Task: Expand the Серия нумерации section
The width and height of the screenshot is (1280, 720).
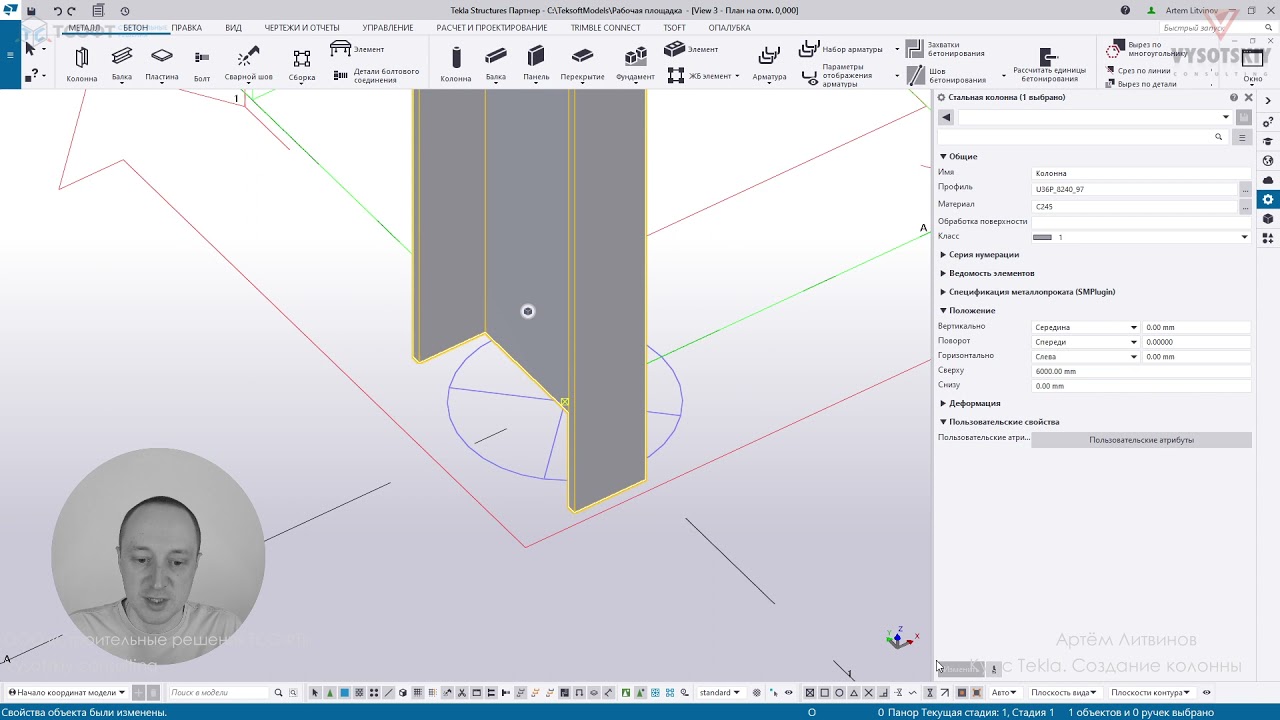Action: coord(943,255)
